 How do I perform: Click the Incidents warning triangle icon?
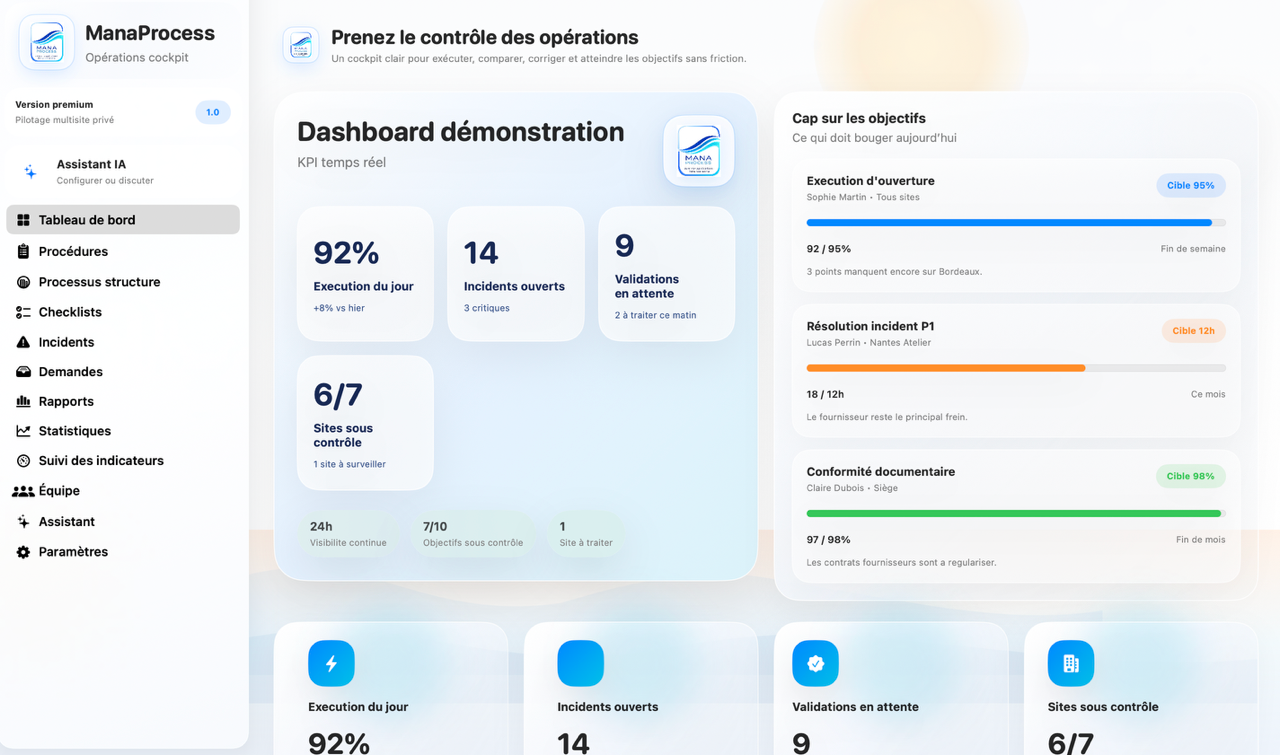click(23, 342)
